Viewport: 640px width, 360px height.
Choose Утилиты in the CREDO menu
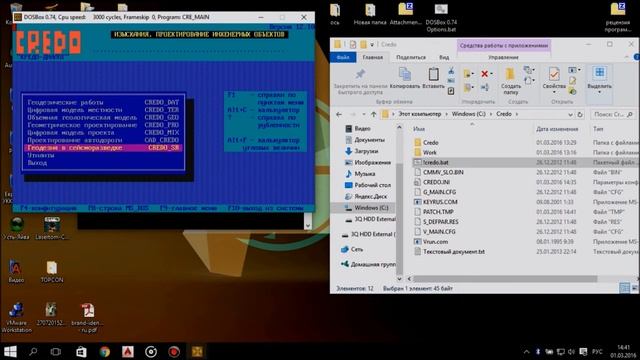click(x=41, y=155)
